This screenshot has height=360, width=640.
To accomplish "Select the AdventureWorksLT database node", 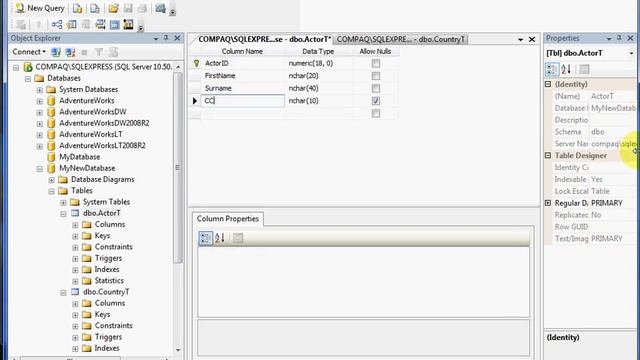I will 91,134.
